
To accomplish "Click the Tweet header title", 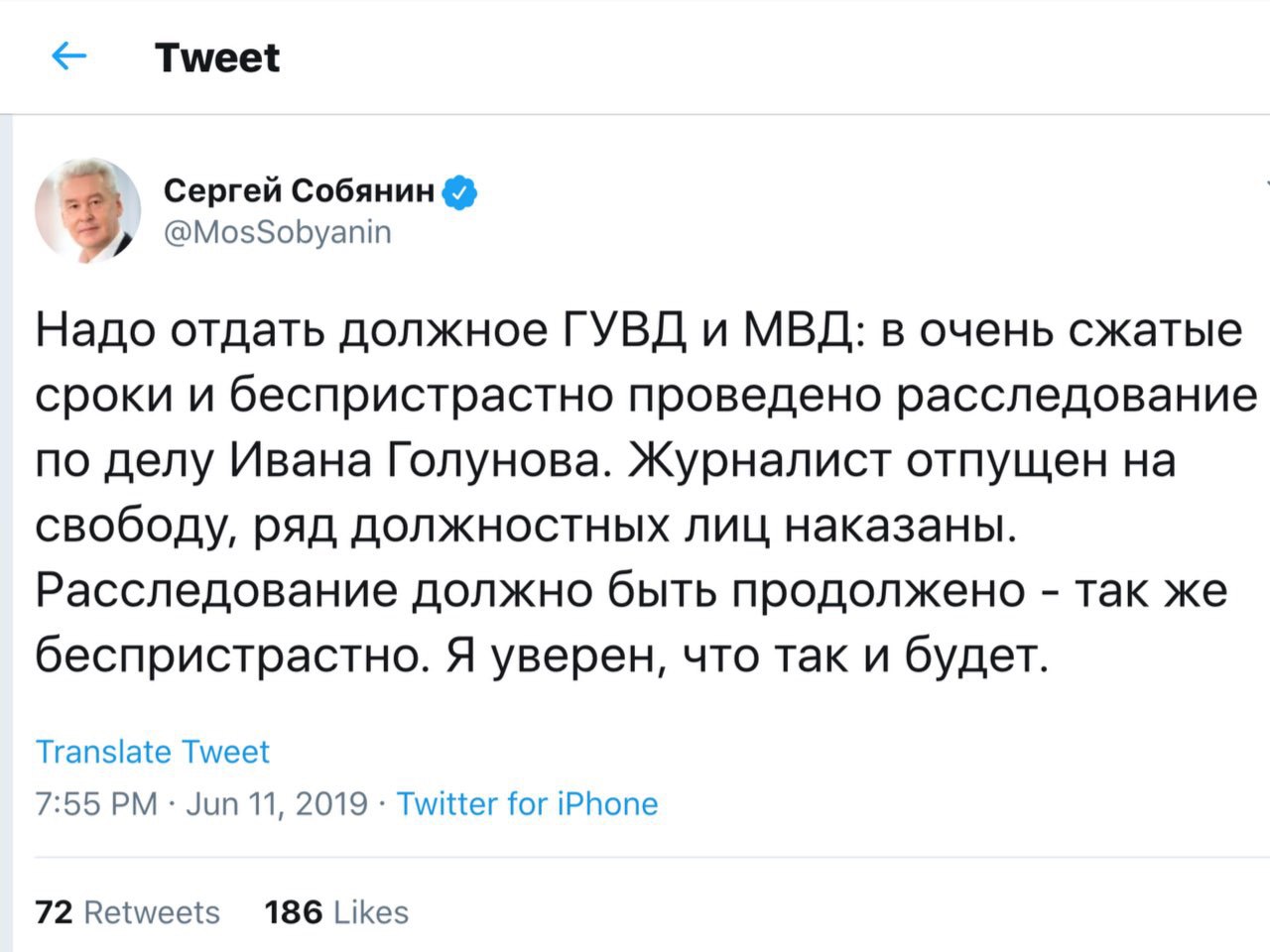I will pyautogui.click(x=217, y=58).
